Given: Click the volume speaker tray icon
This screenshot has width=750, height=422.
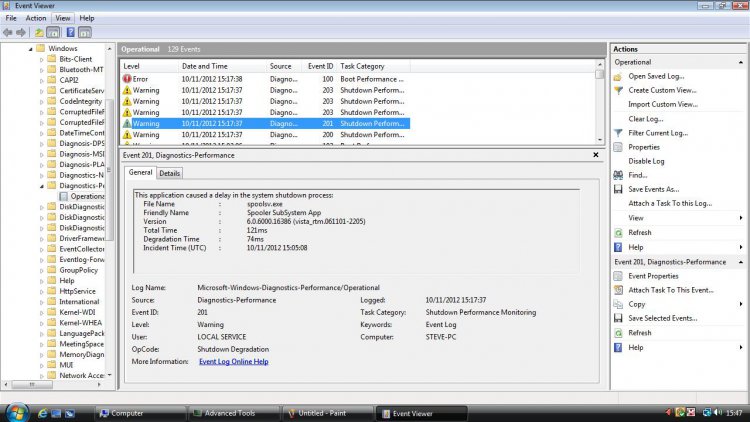Looking at the screenshot, I should [717, 412].
